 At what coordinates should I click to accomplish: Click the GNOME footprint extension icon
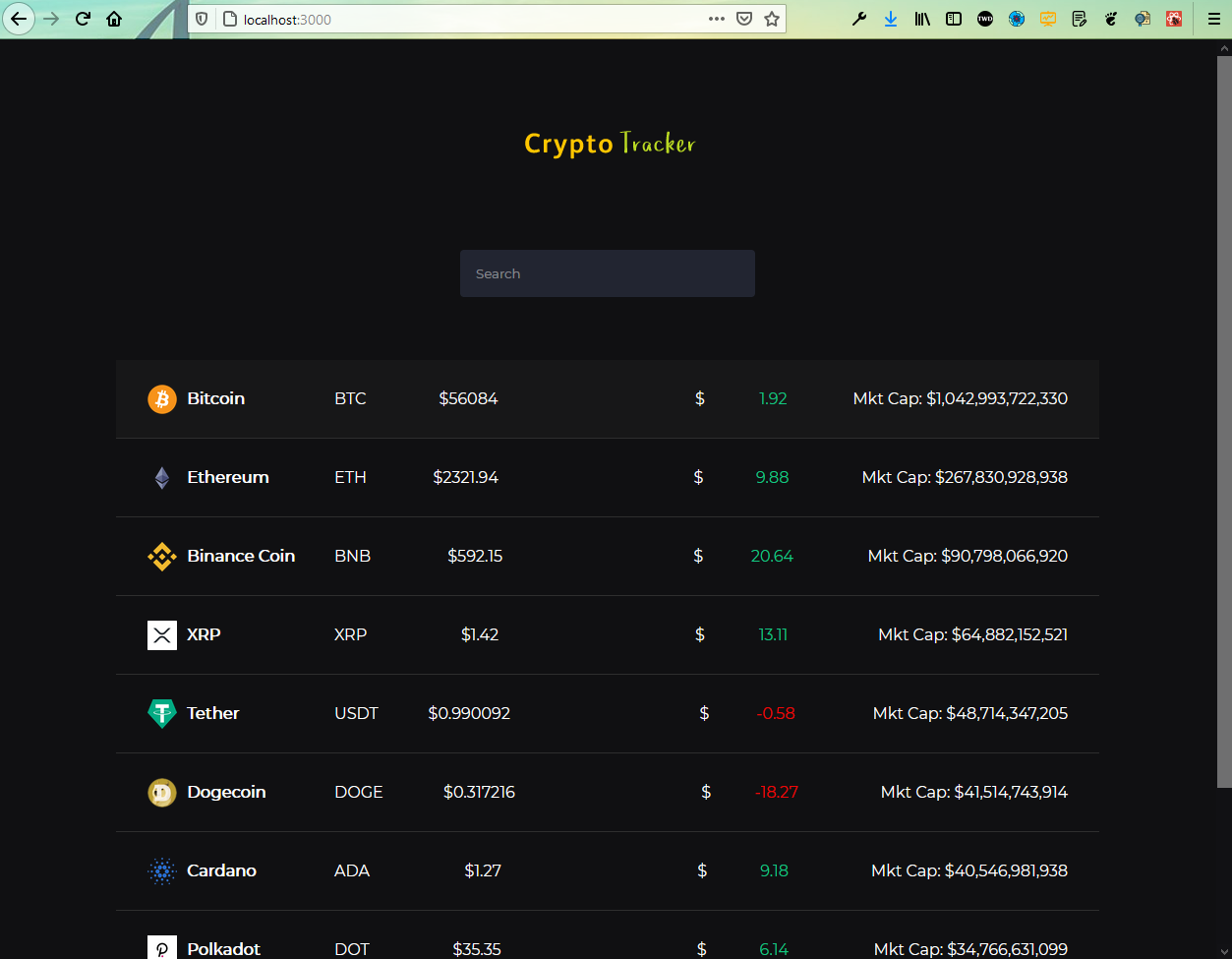pyautogui.click(x=1111, y=19)
